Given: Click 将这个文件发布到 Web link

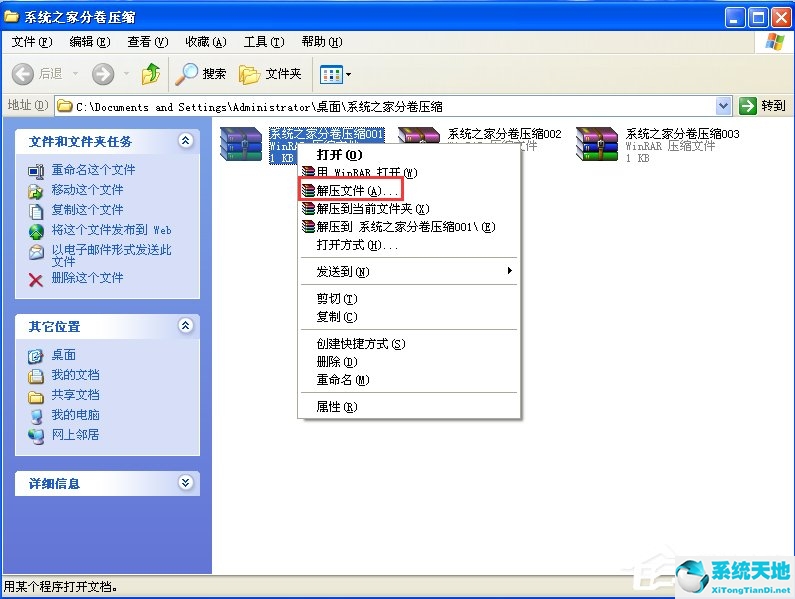Looking at the screenshot, I should 112,230.
